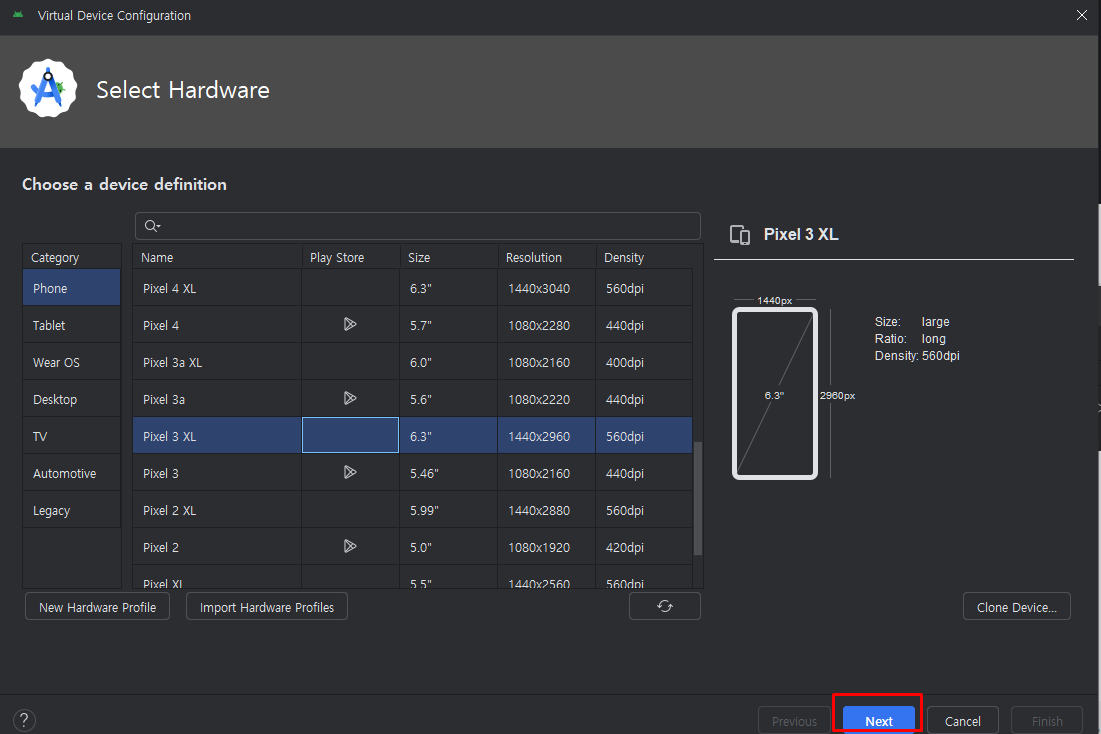Screen dimensions: 1101x734
Task: Click the Play Store icon in Pixel 2 row
Action: pos(350,546)
